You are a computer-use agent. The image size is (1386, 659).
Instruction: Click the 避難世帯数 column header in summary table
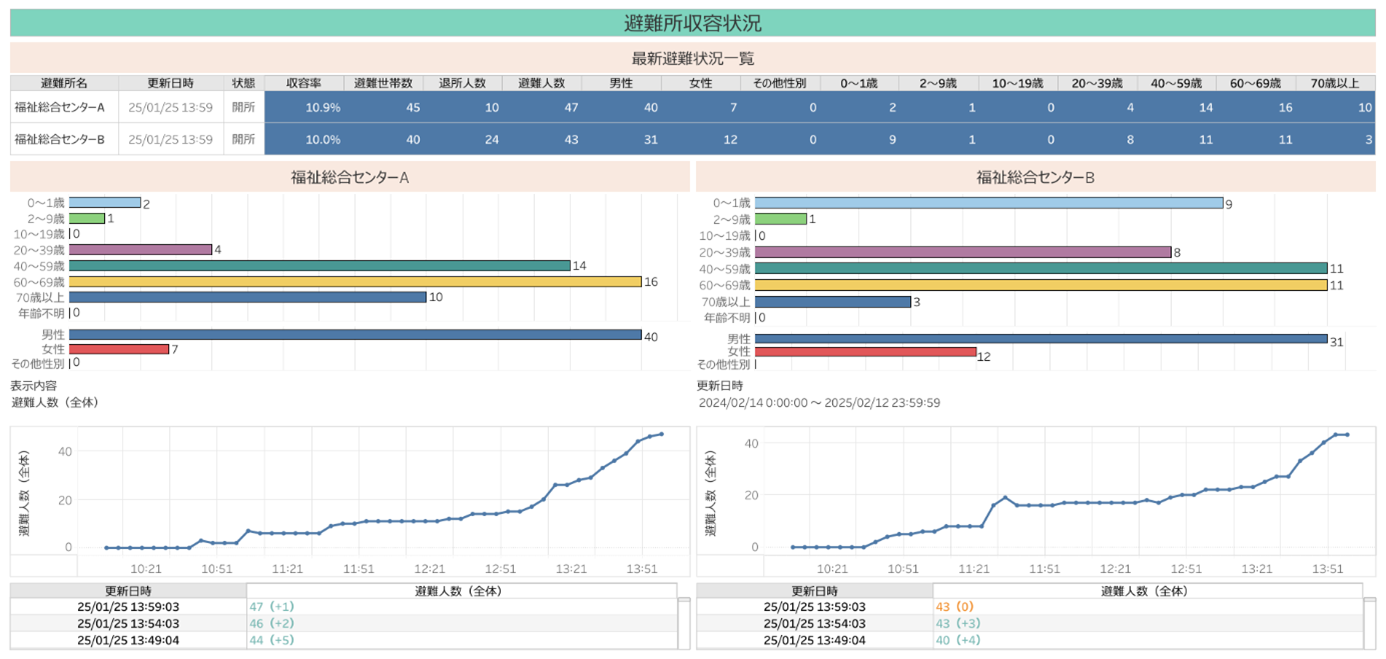pyautogui.click(x=384, y=83)
